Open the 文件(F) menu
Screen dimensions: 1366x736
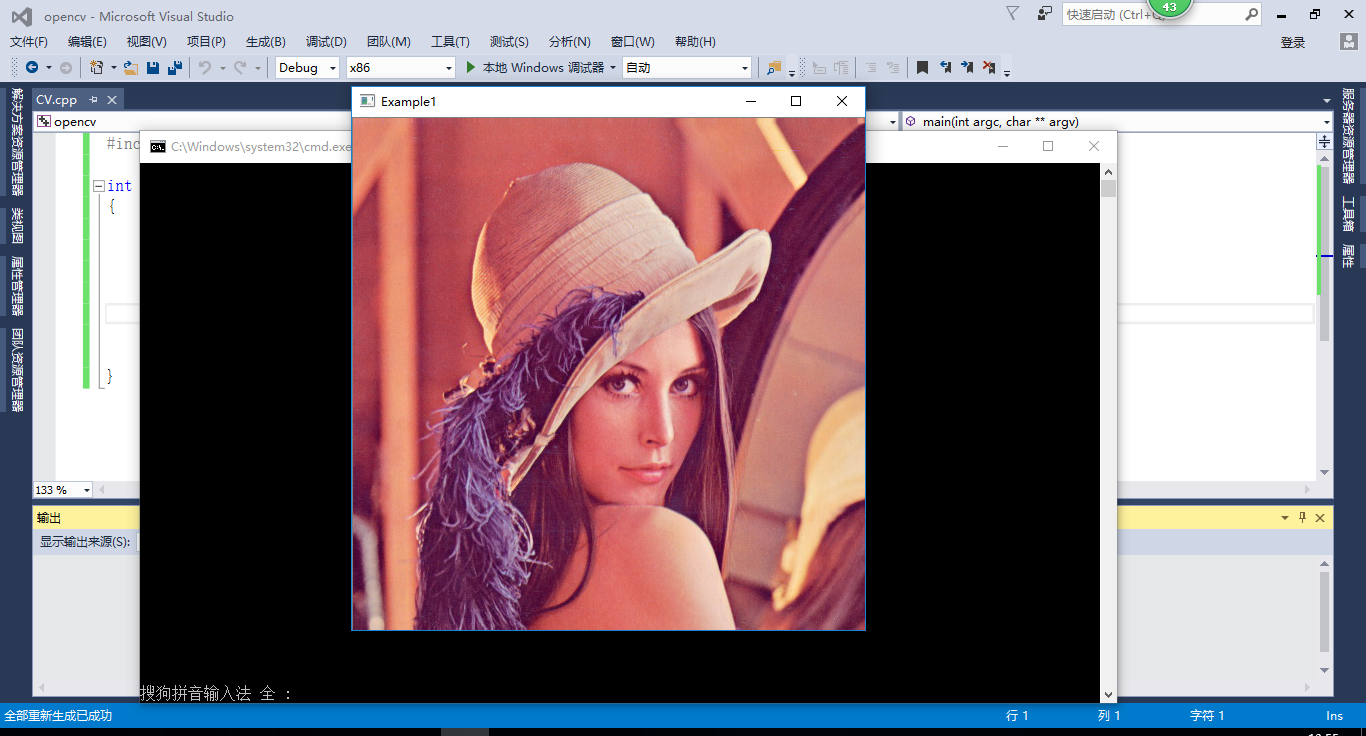tap(28, 41)
